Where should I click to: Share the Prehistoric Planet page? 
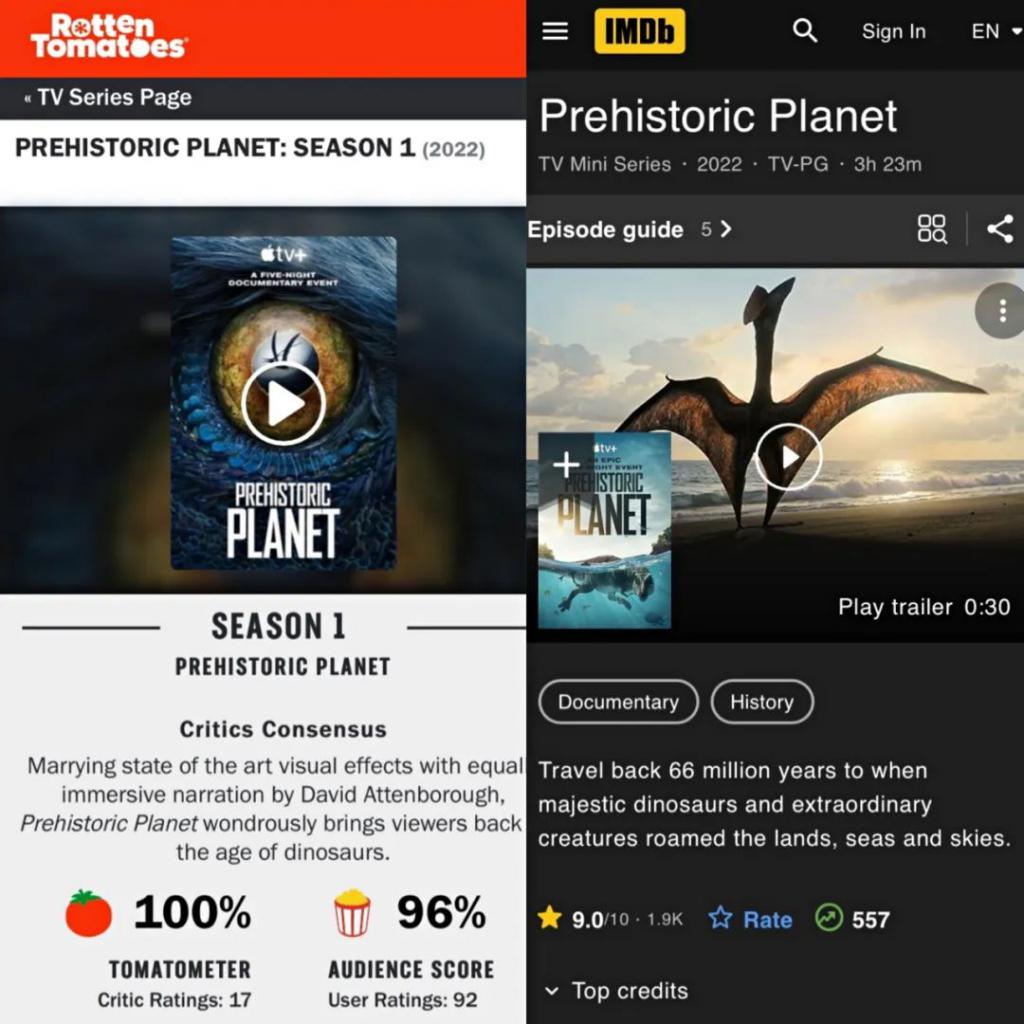pos(1000,229)
